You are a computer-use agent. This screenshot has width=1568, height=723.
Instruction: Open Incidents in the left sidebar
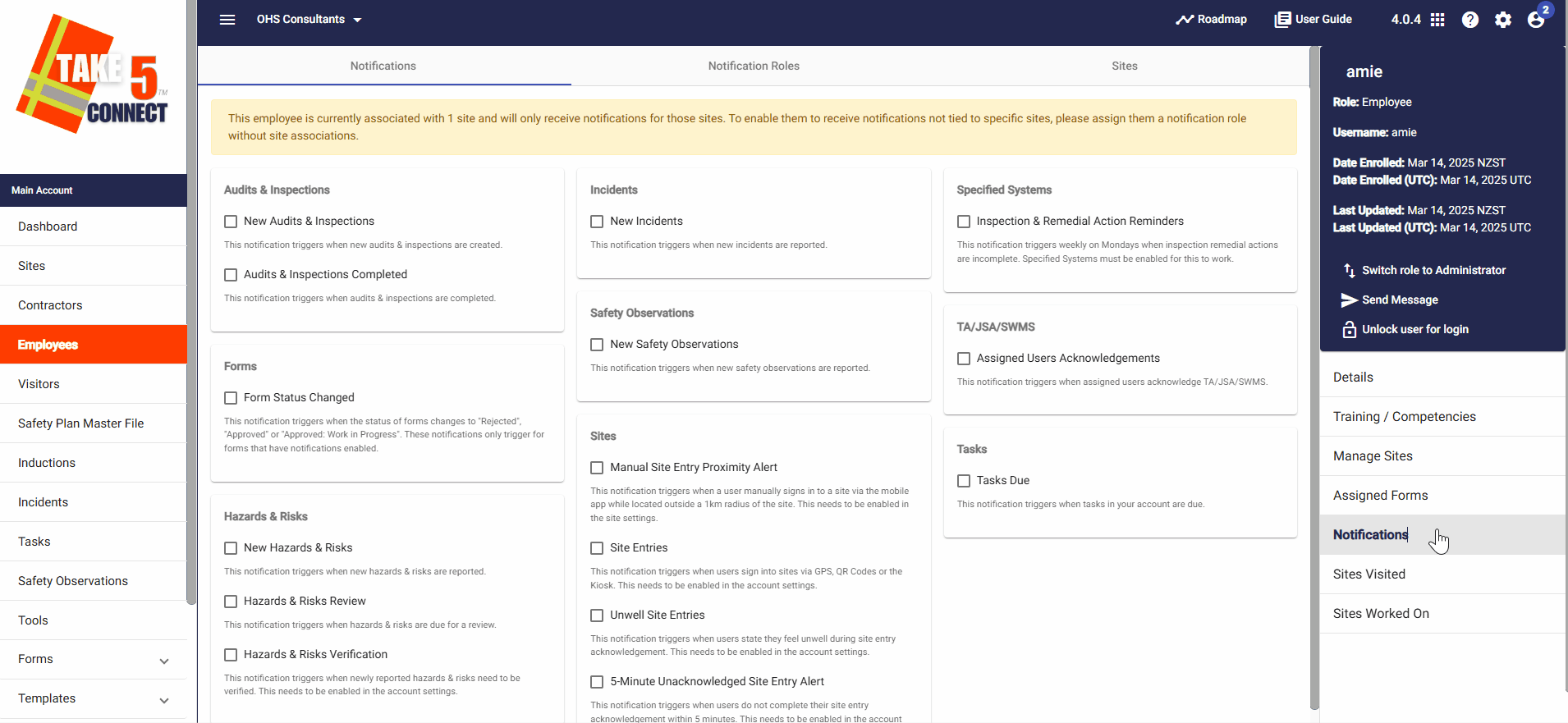[94, 502]
